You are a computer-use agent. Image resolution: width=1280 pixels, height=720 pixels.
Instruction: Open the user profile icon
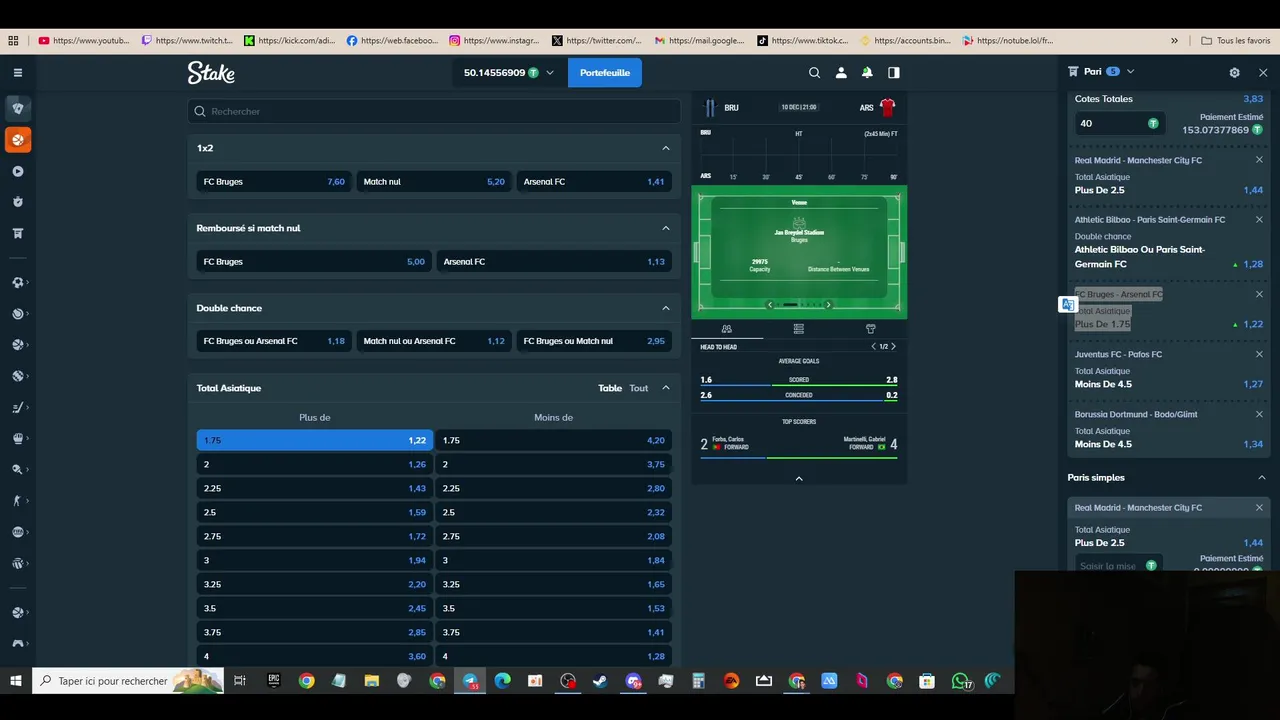click(841, 72)
